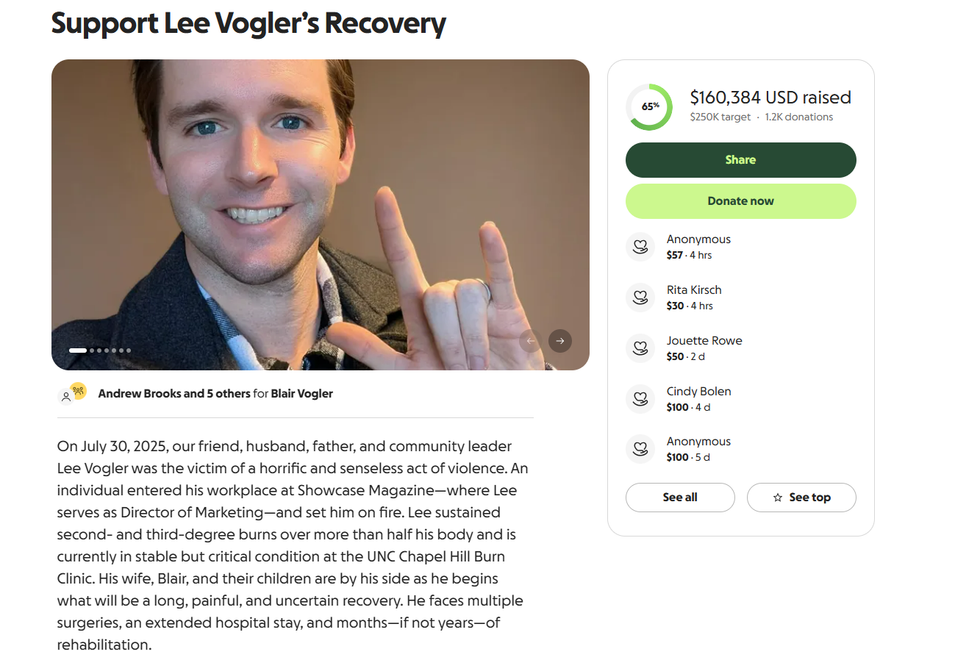Image resolution: width=980 pixels, height=651 pixels.
Task: Click the heart icon beside Cindy Bolen
Action: [641, 399]
